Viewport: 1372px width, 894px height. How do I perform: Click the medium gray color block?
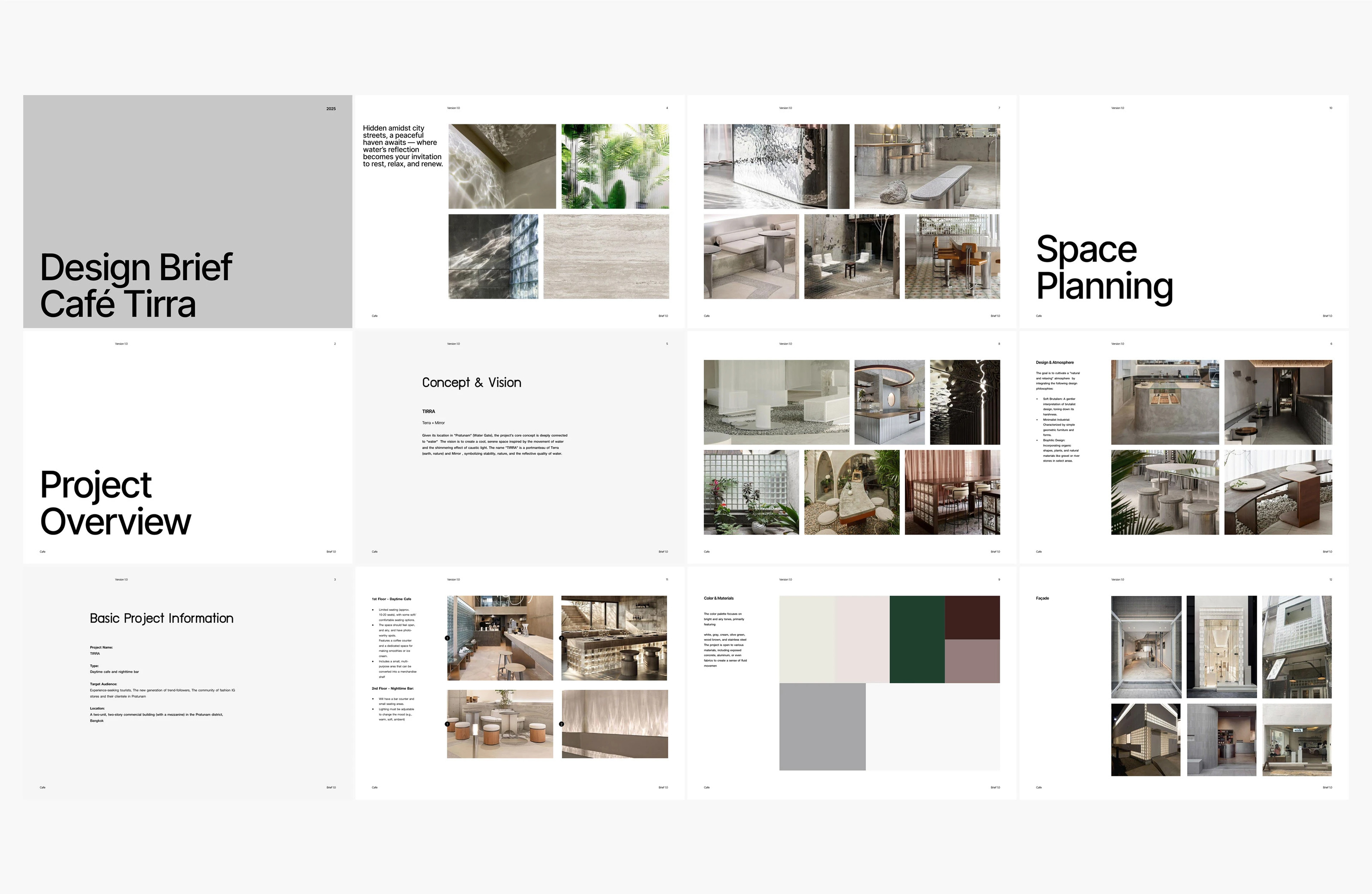tap(822, 726)
